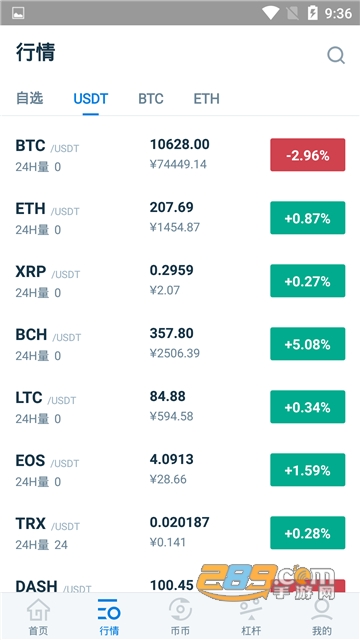Tap the -2.96% change button for BTC
Viewport: 360px width, 640px height.
[x=308, y=155]
